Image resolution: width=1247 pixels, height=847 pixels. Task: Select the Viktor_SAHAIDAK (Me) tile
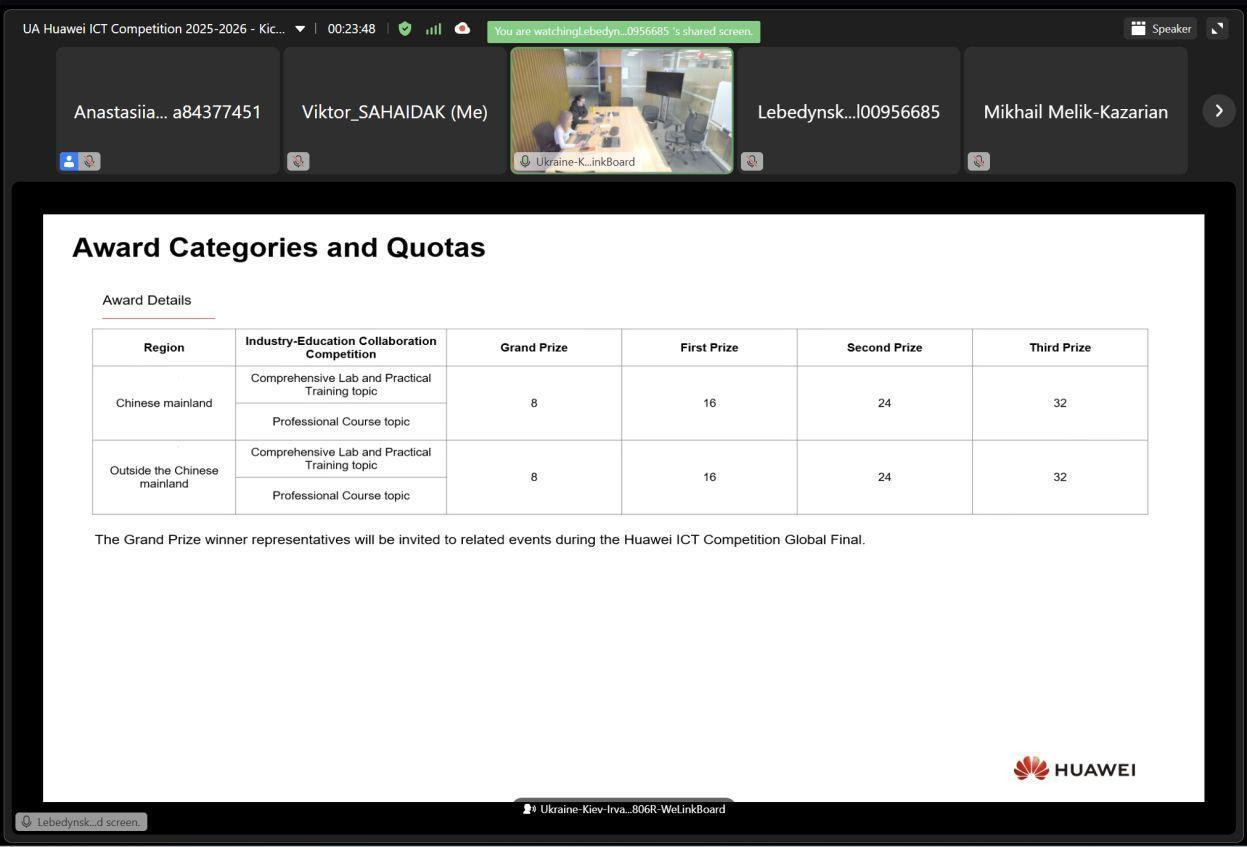(x=394, y=111)
